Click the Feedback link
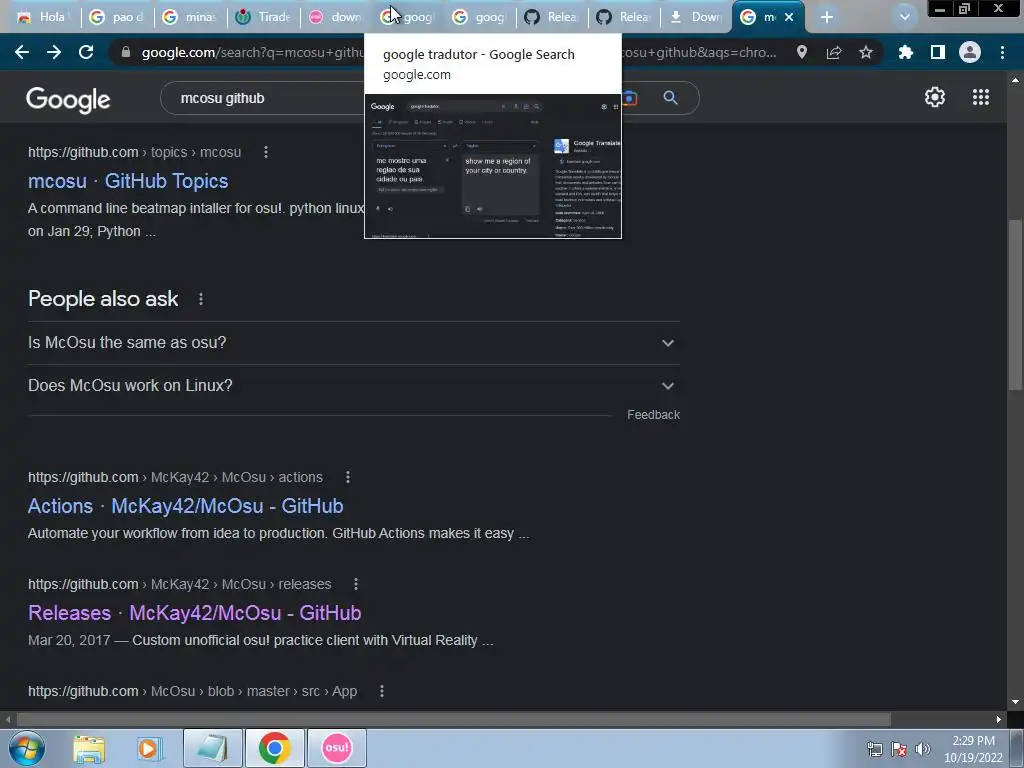 point(653,415)
